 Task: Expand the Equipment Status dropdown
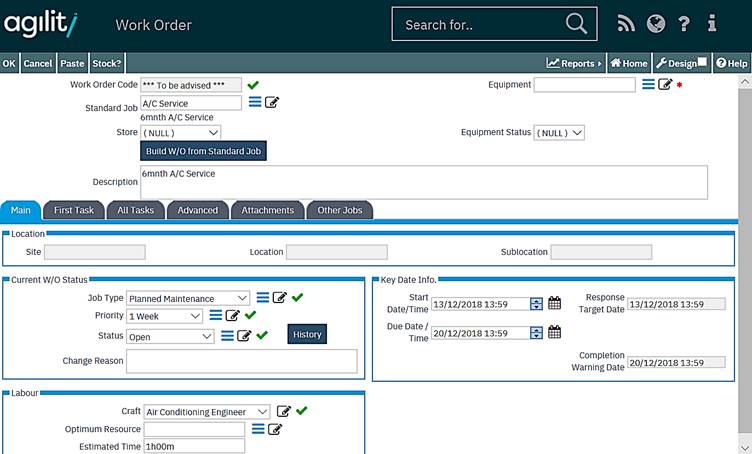point(577,132)
